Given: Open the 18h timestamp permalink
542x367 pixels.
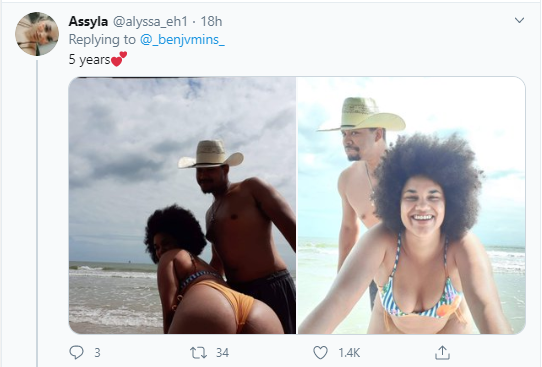Looking at the screenshot, I should point(211,21).
